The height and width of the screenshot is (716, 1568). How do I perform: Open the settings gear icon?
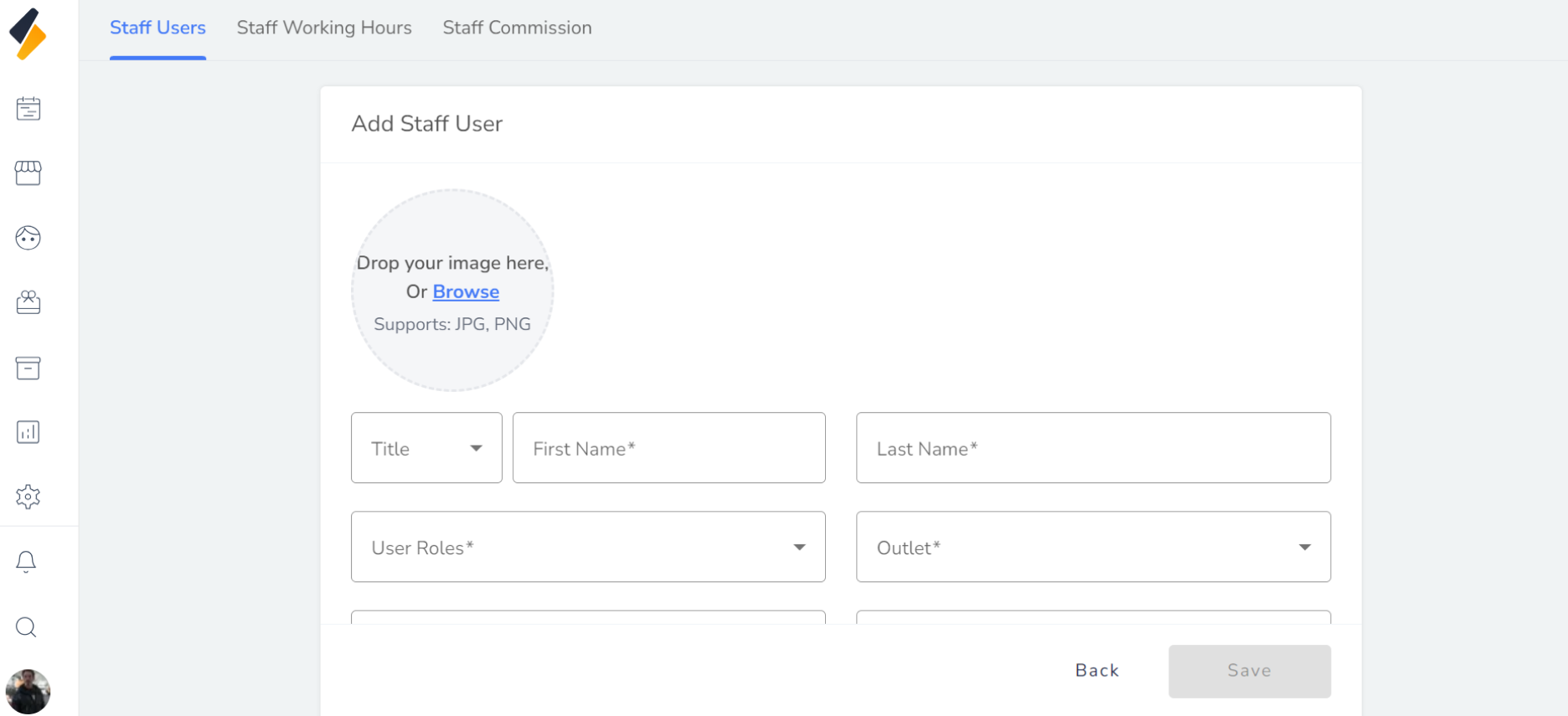point(28,497)
